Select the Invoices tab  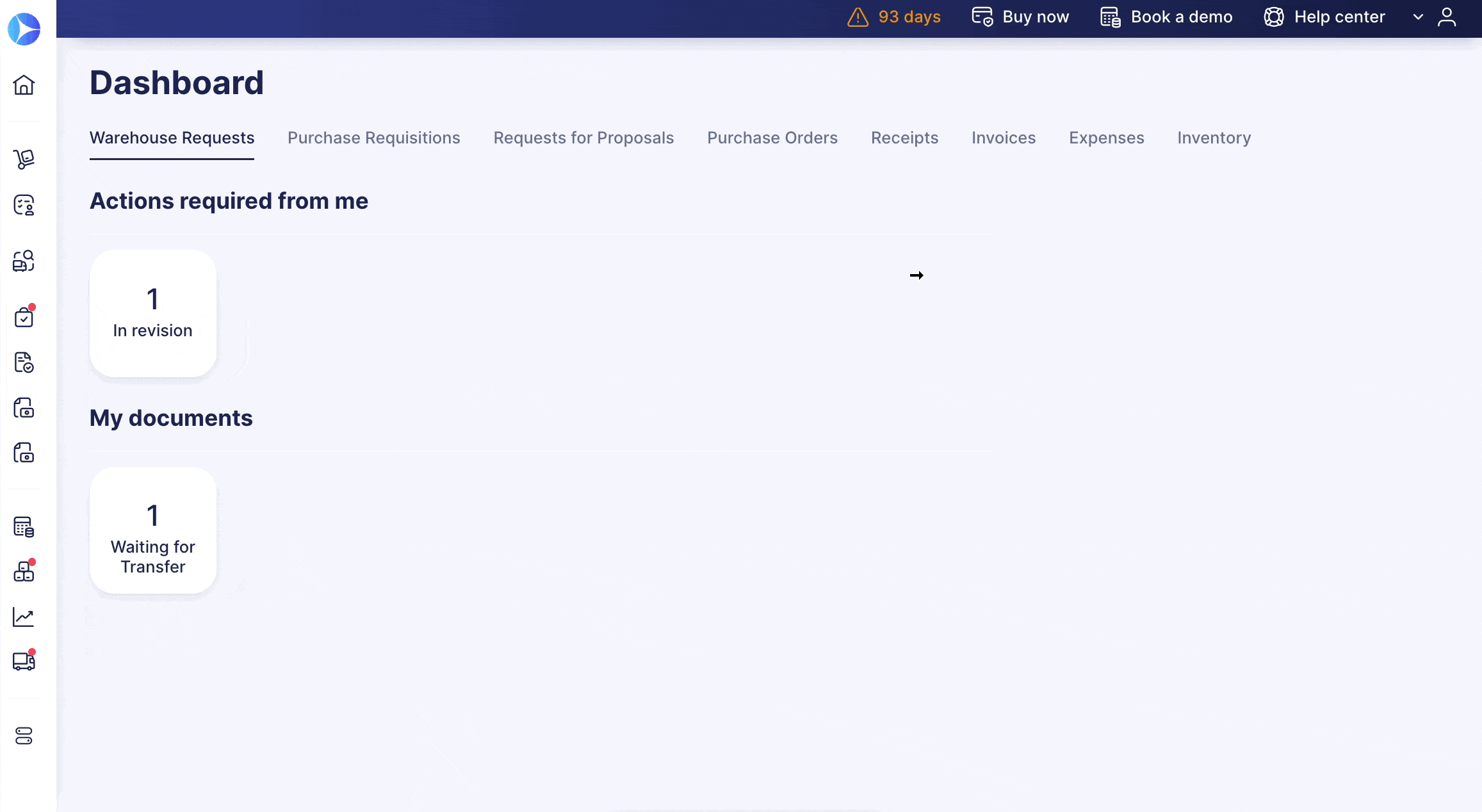pyautogui.click(x=1003, y=138)
